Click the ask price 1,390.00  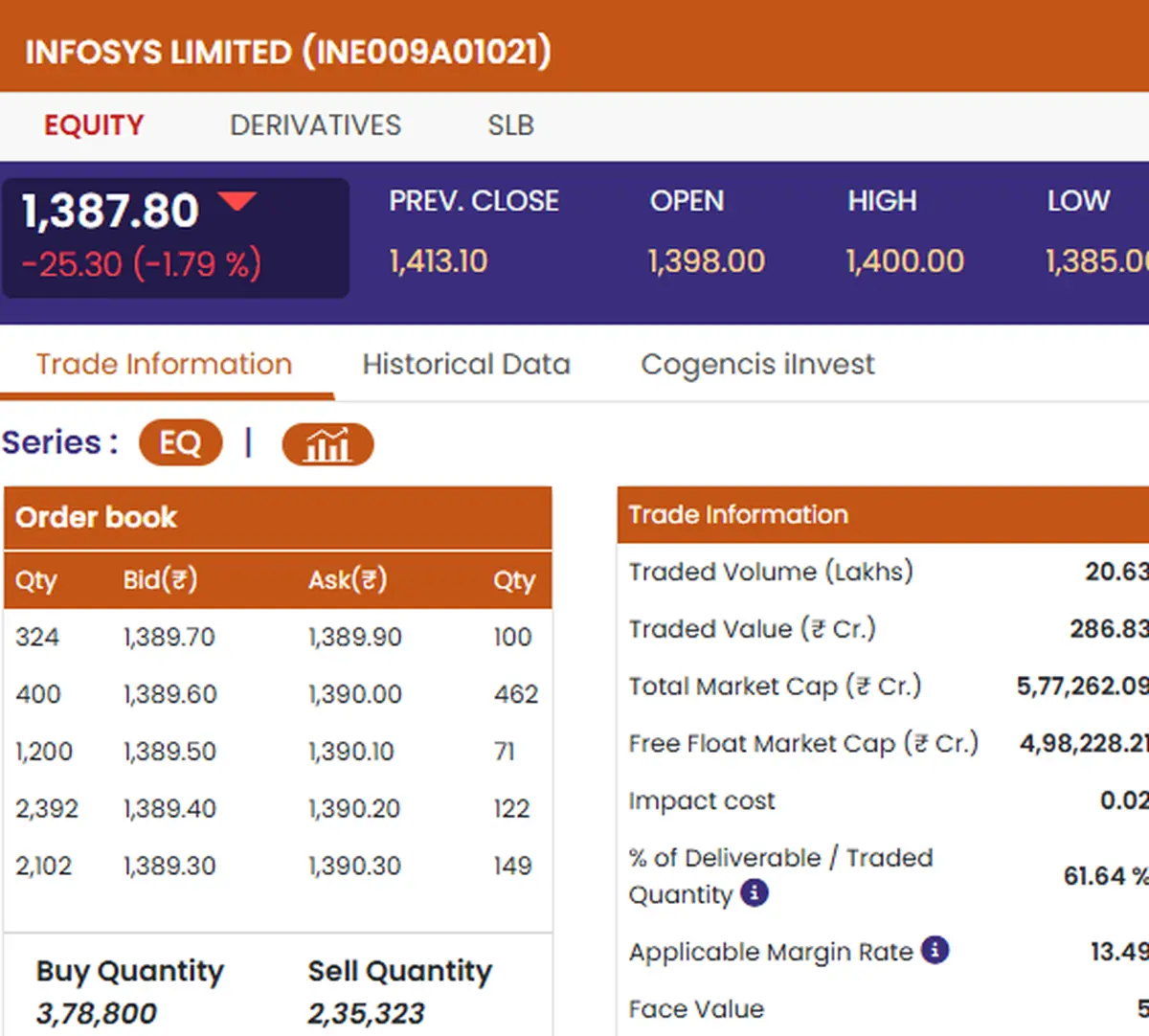coord(355,694)
